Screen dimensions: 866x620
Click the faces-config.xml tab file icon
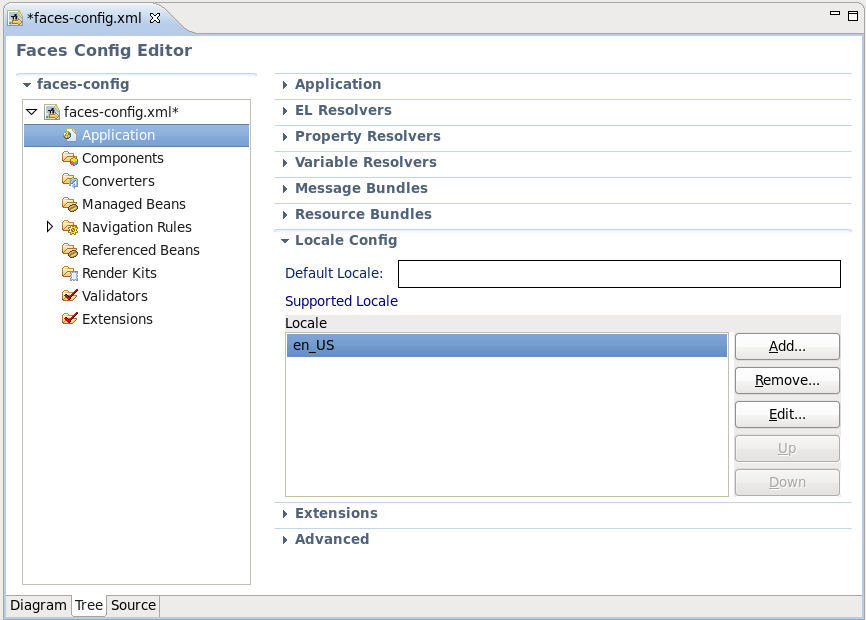pyautogui.click(x=15, y=18)
